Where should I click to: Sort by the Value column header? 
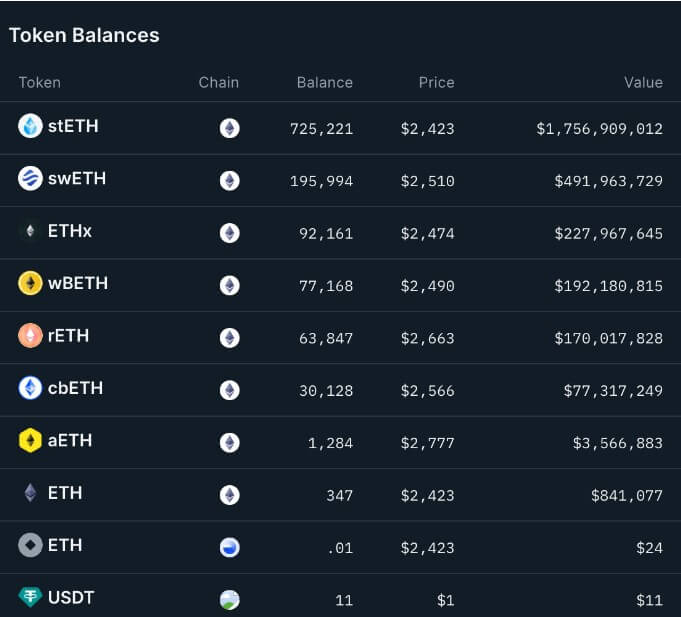click(643, 82)
